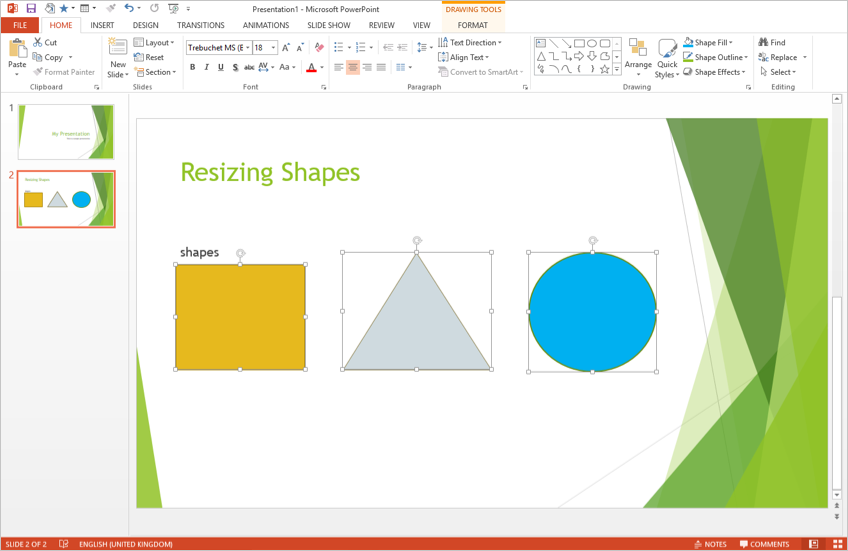
Task: Click the Clear All Formatting eraser icon
Action: 319,47
